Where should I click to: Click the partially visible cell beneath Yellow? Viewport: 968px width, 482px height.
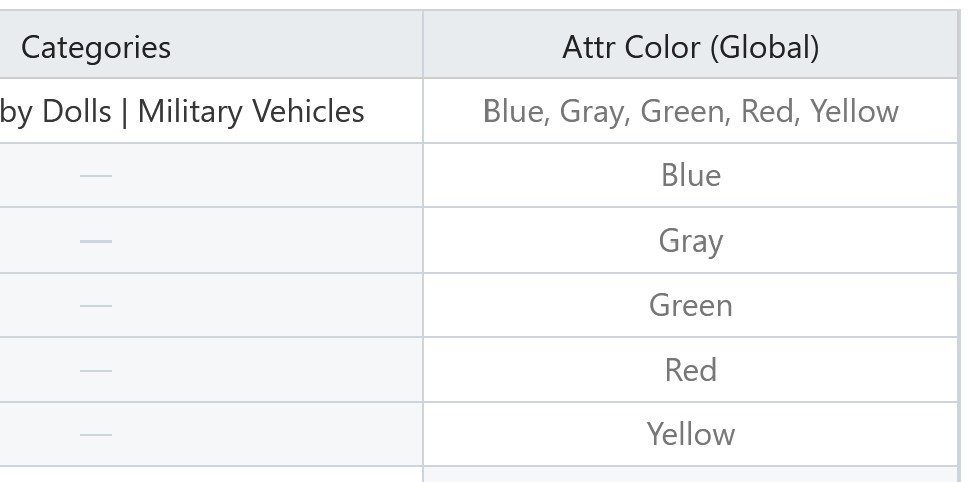tap(690, 475)
